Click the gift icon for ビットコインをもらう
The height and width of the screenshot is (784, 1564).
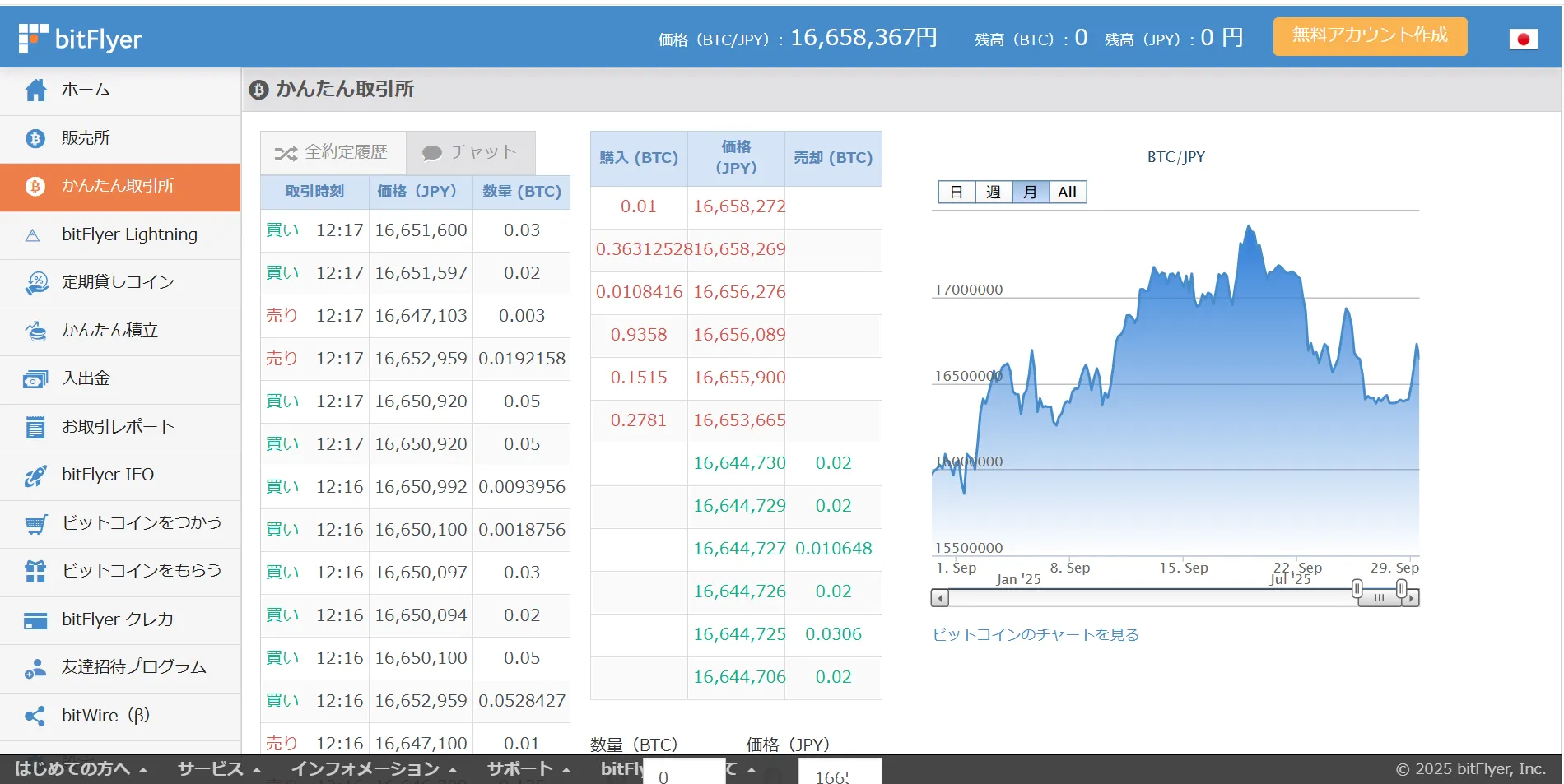35,571
